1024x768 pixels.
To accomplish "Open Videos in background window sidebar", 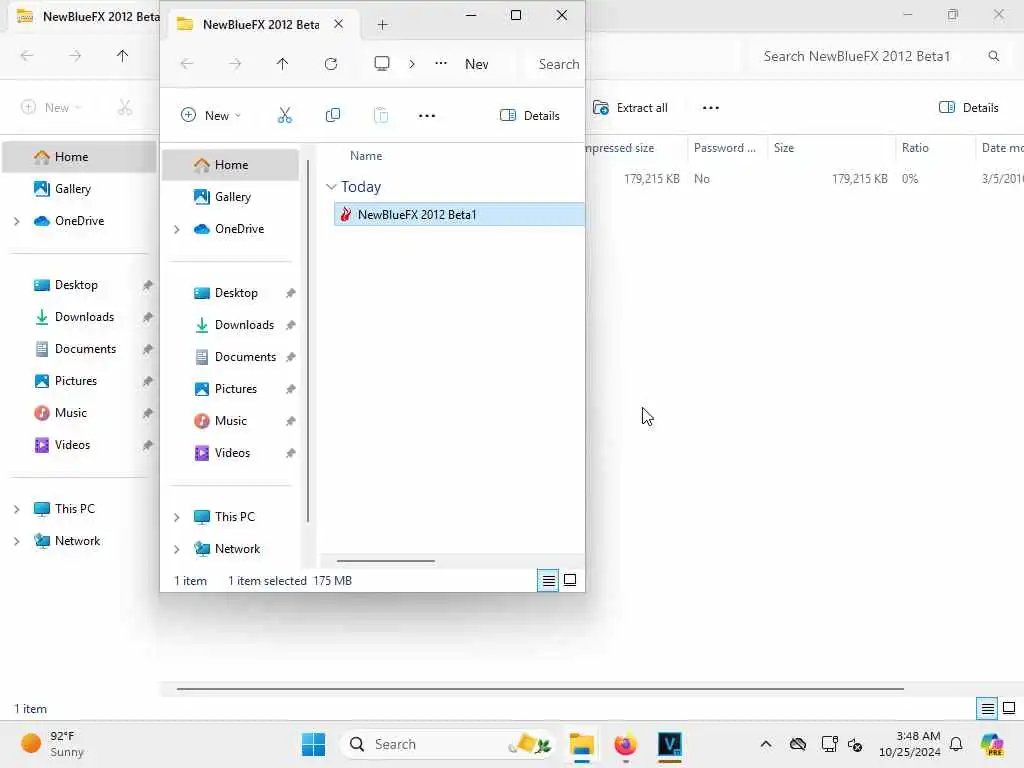I will coord(80,445).
